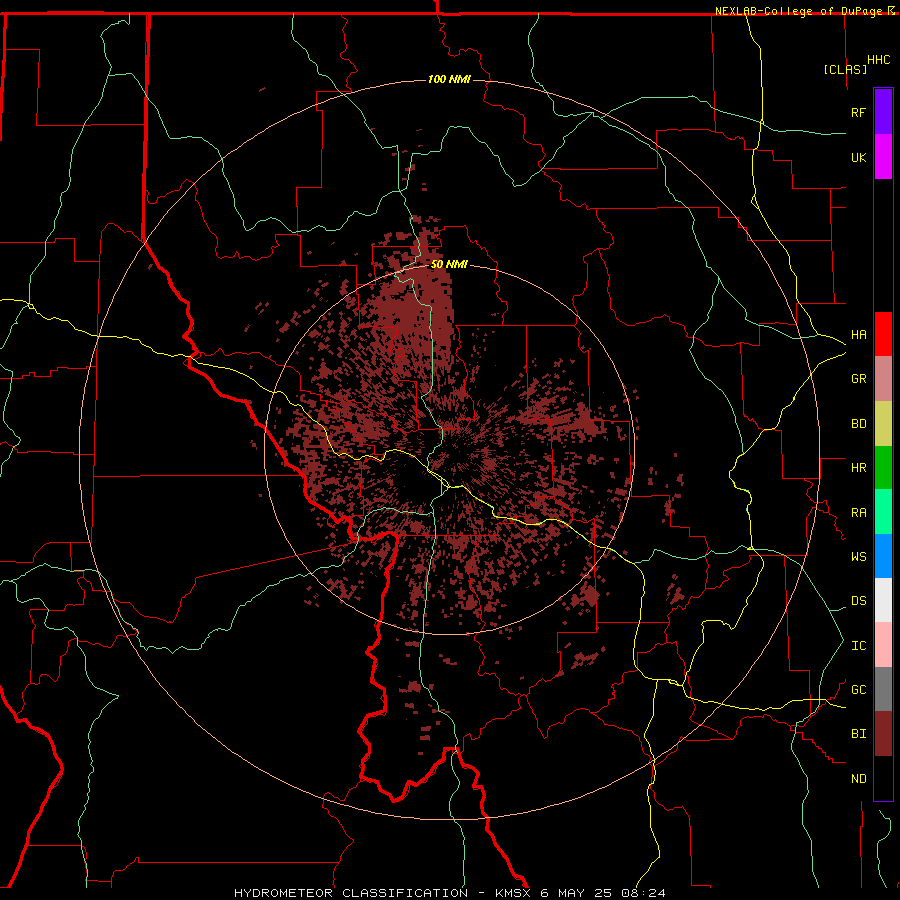This screenshot has width=900, height=900.
Task: Click the 50 NMI range ring label
Action: pos(449,265)
